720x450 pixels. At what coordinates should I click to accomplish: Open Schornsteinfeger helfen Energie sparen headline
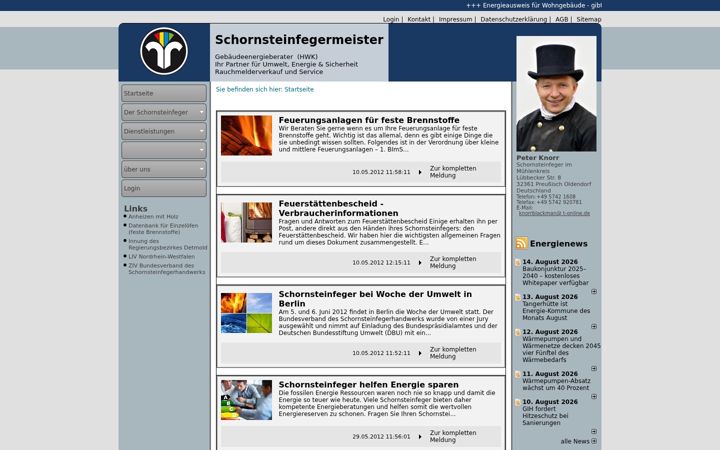coord(368,384)
